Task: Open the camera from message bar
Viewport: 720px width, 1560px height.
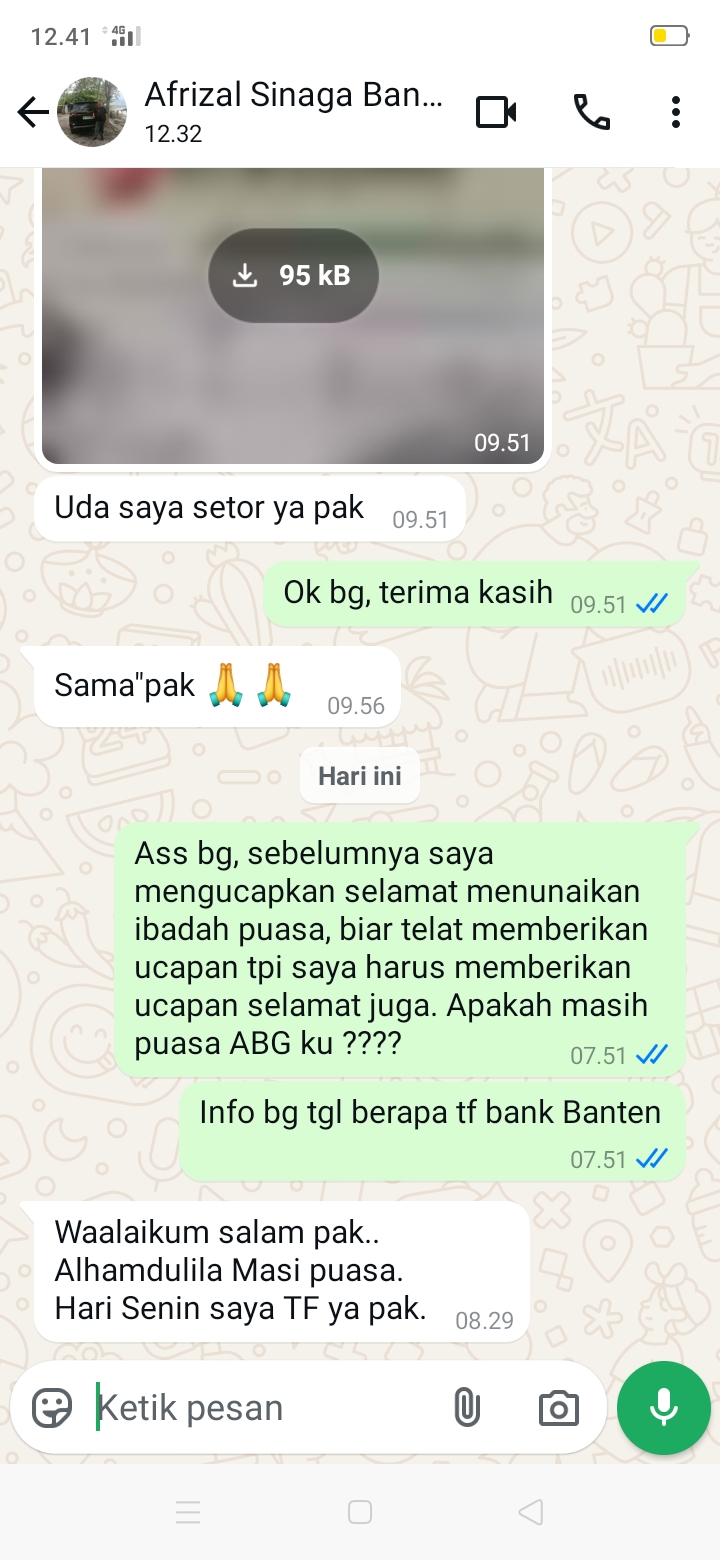Action: (x=558, y=1408)
